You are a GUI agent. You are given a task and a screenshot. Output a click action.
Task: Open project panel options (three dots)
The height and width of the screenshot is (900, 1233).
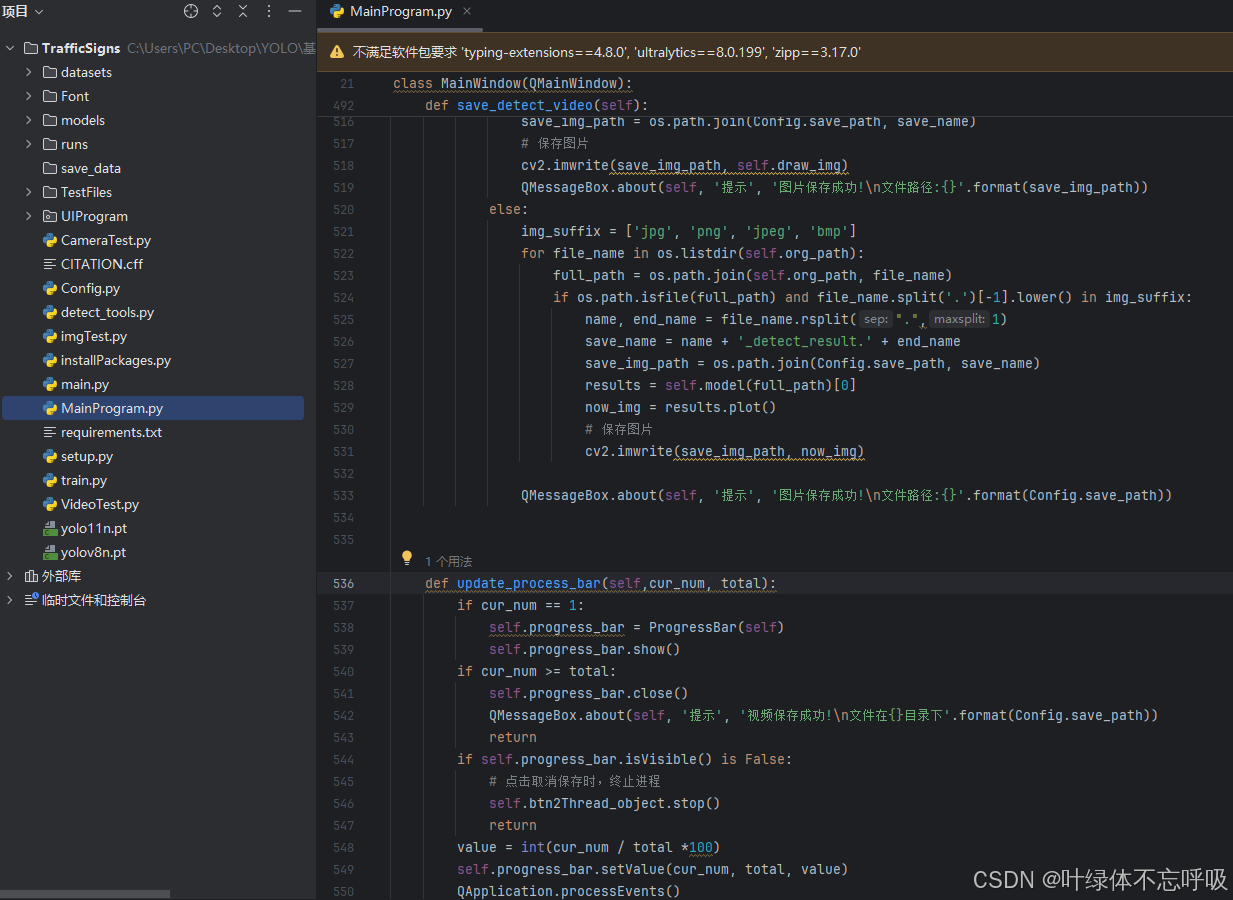(269, 11)
